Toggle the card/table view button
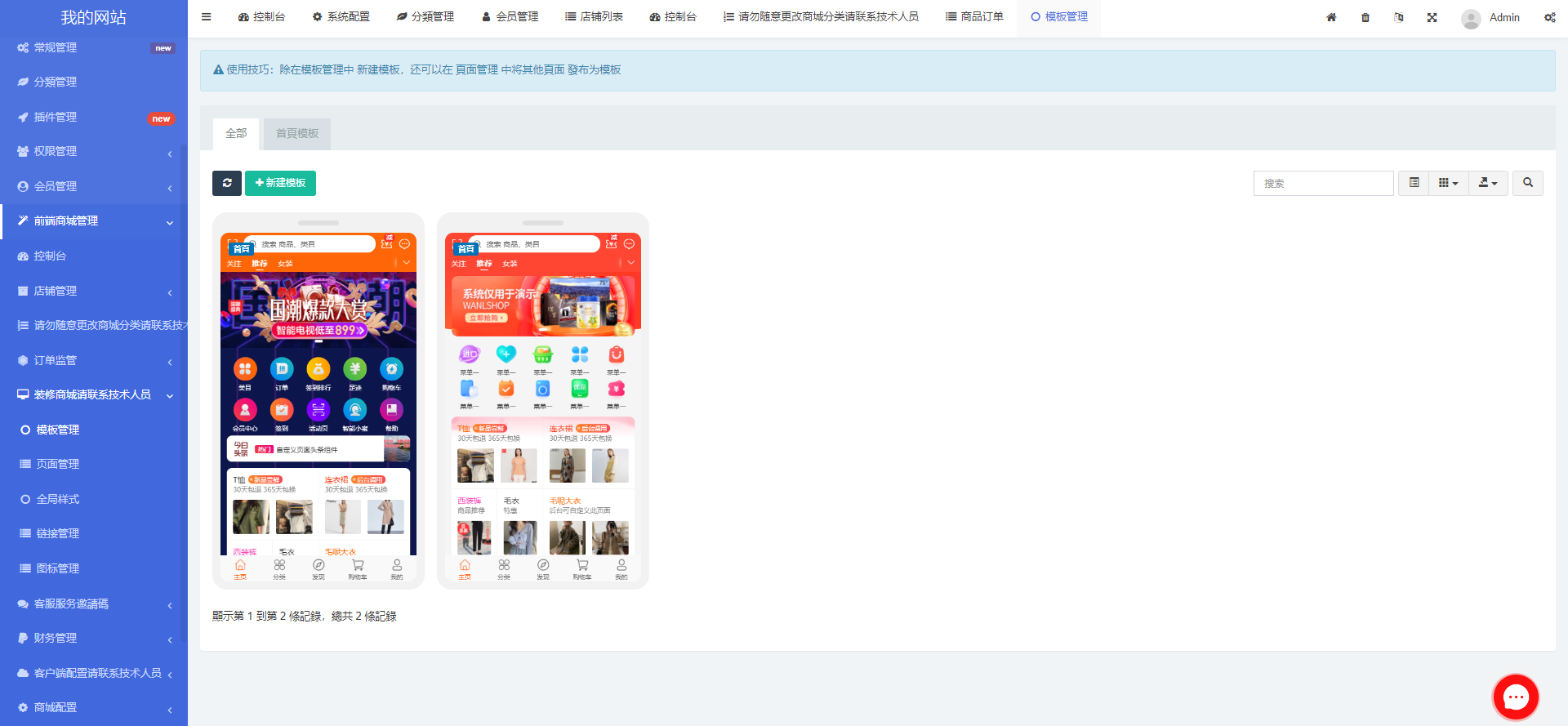Viewport: 1568px width, 726px height. click(1414, 183)
